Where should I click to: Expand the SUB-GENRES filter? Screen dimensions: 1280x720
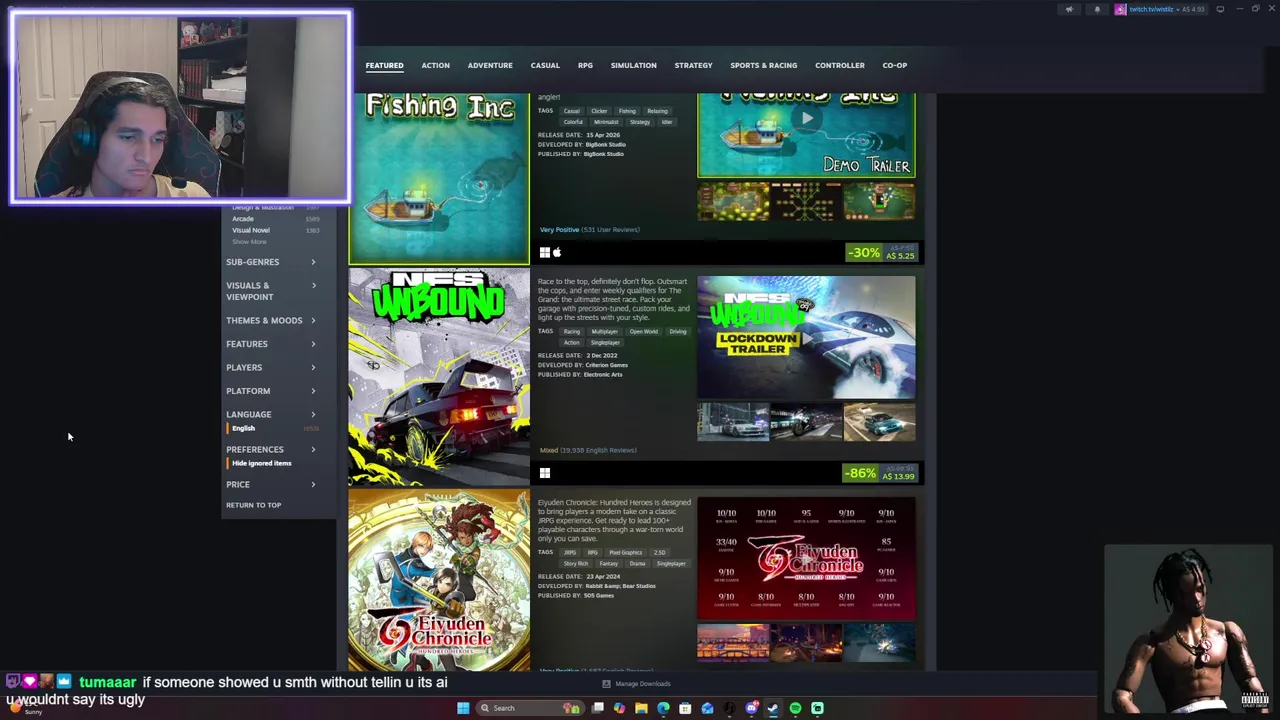[271, 262]
